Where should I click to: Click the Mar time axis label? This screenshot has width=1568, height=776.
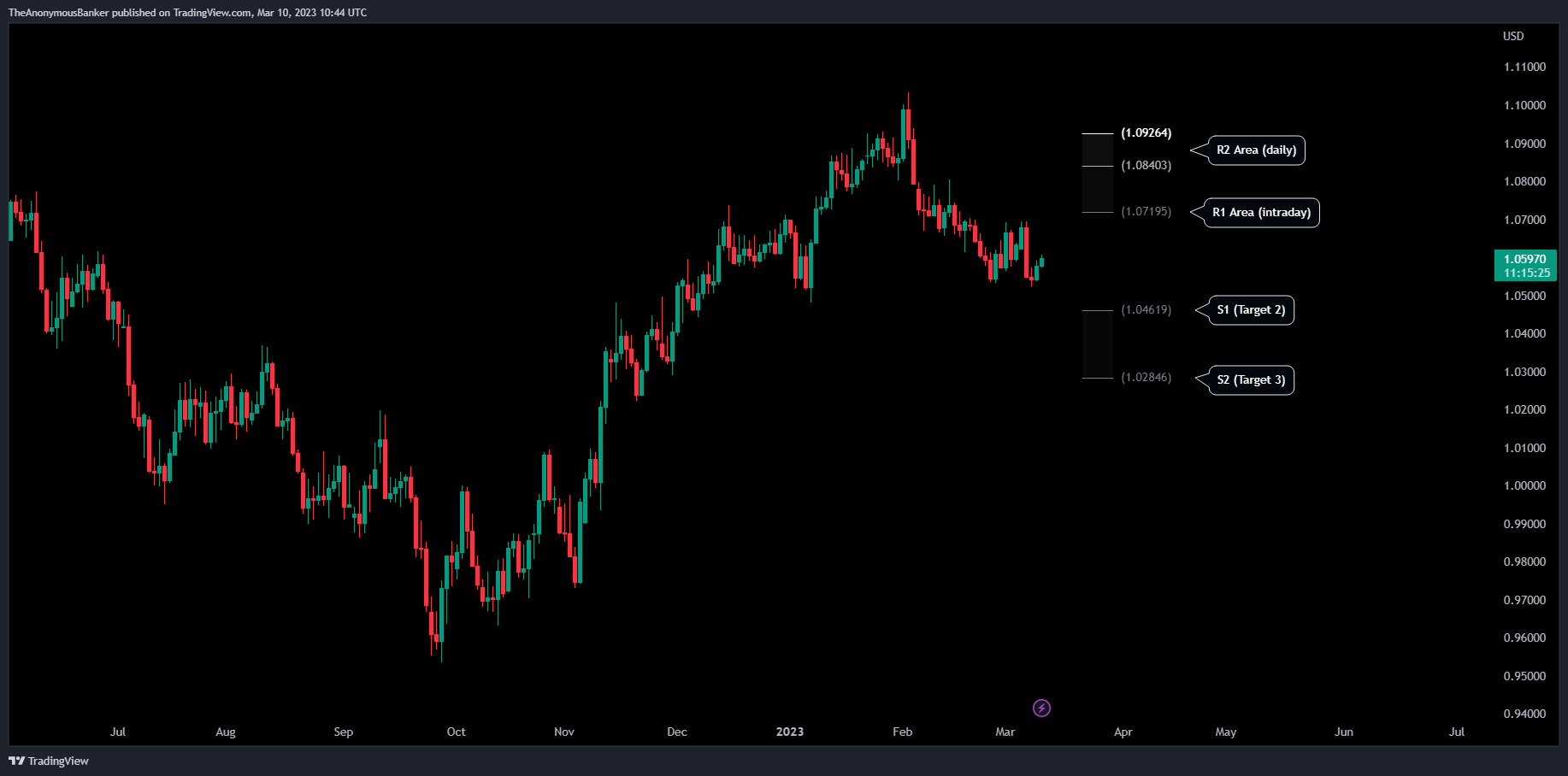(1005, 732)
